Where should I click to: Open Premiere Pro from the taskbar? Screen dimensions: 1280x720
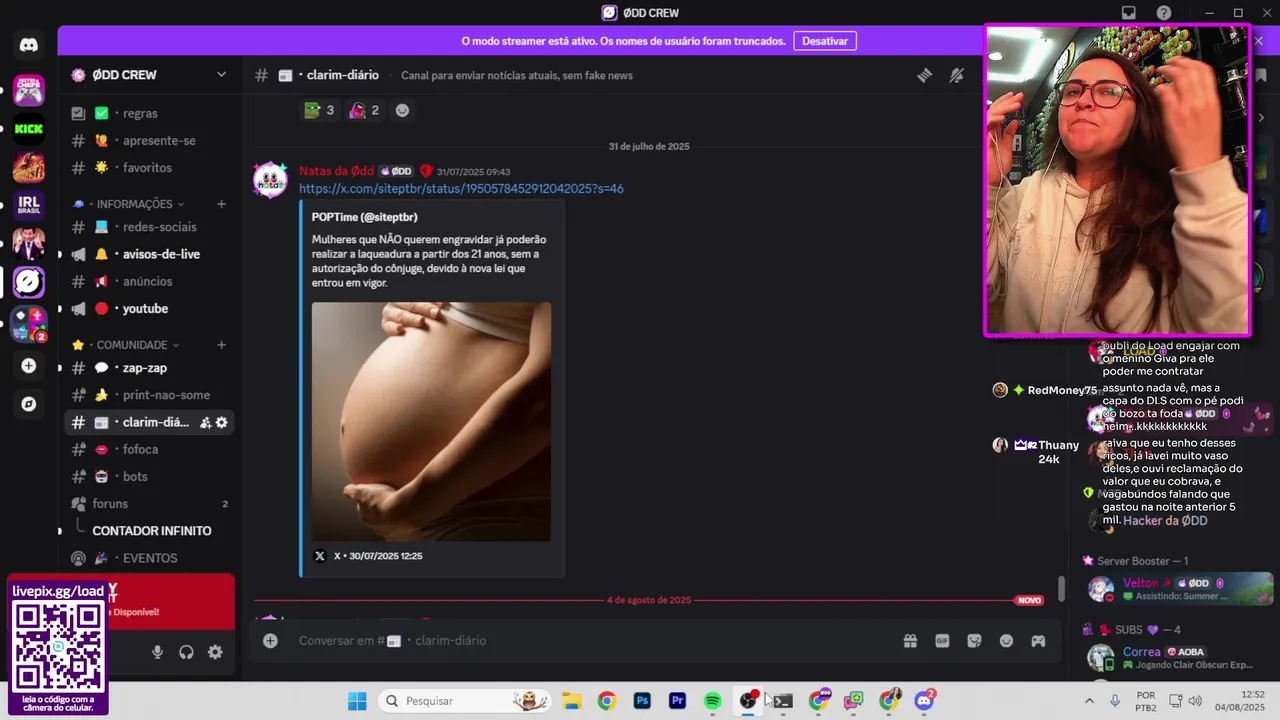click(678, 701)
